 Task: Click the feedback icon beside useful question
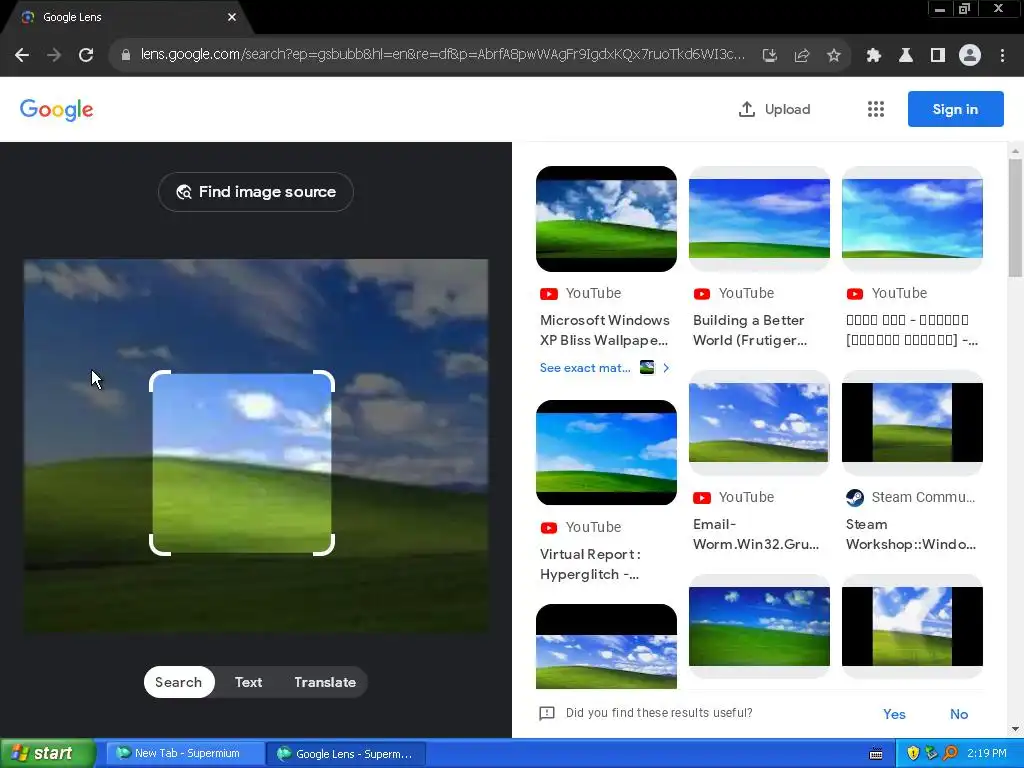tap(547, 713)
